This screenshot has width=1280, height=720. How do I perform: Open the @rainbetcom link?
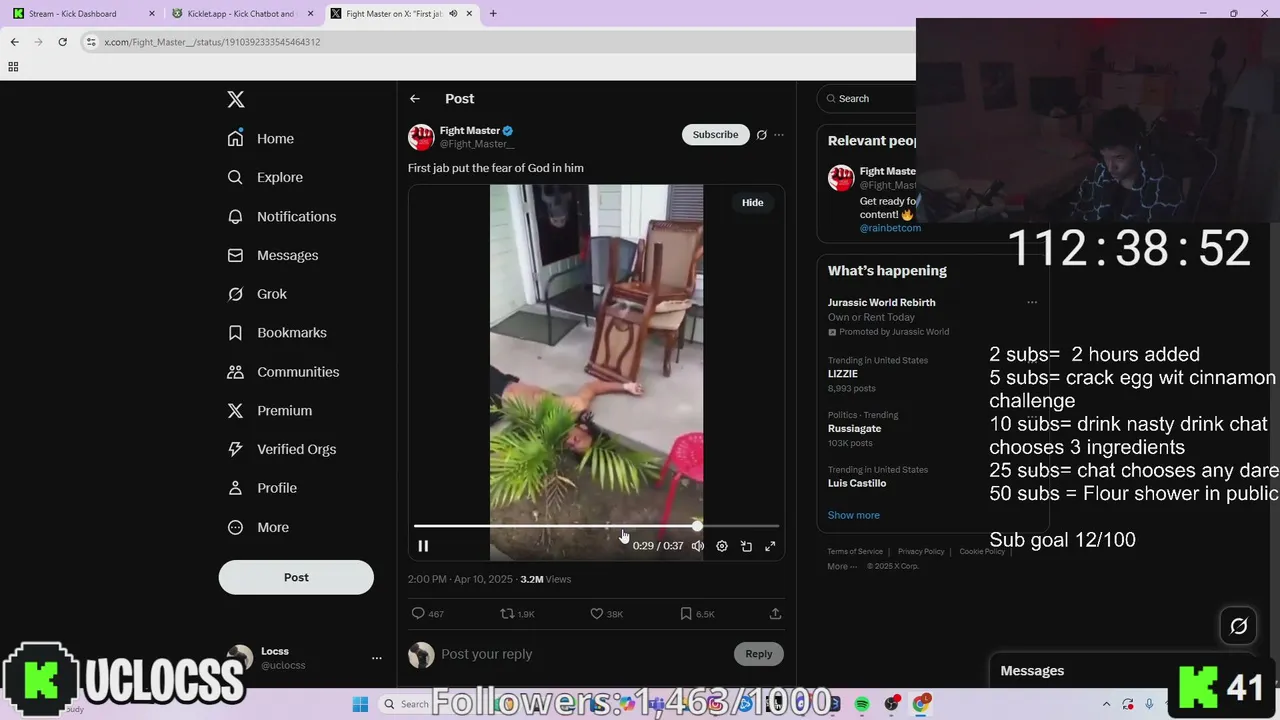[890, 228]
